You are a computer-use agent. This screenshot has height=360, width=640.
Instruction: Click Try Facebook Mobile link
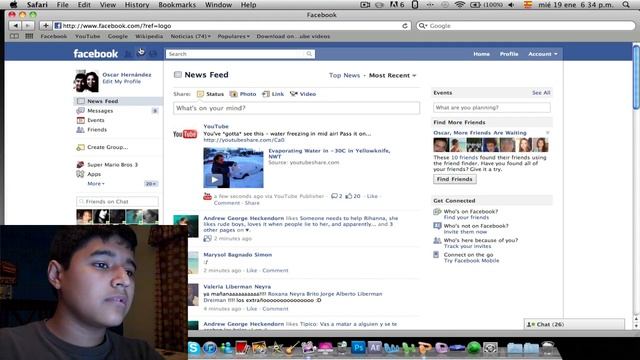pos(471,261)
